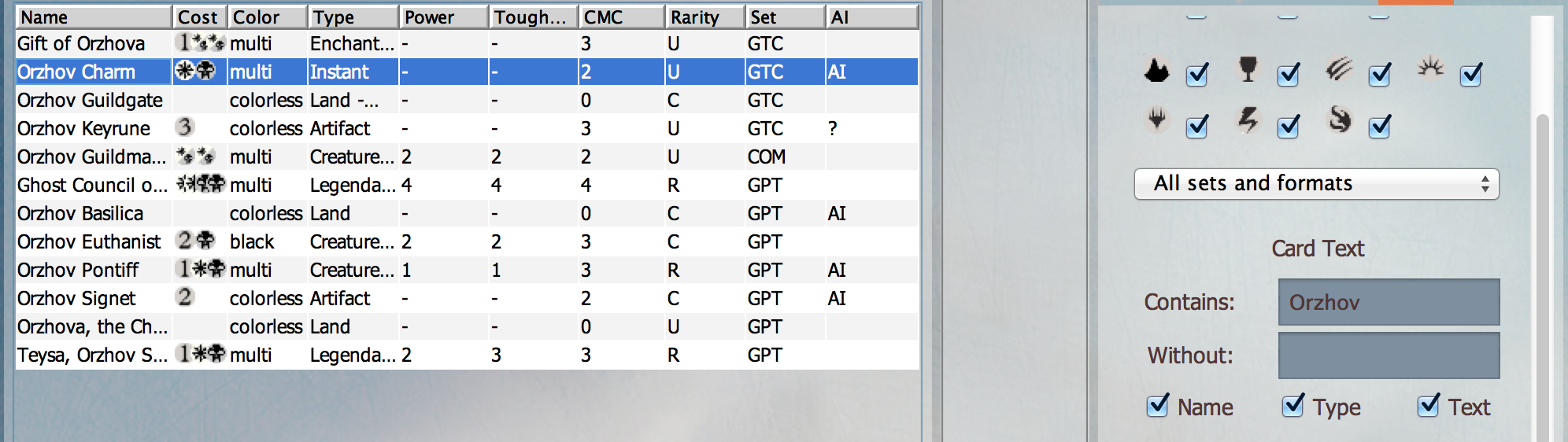This screenshot has height=442, width=1568.
Task: Click the instant lightning bolt icon
Action: pos(1248,120)
